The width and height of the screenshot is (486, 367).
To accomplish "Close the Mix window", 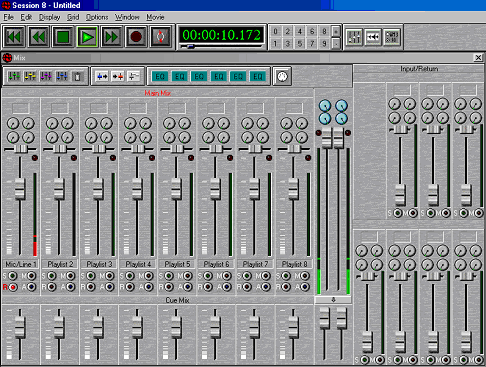I will (x=478, y=58).
